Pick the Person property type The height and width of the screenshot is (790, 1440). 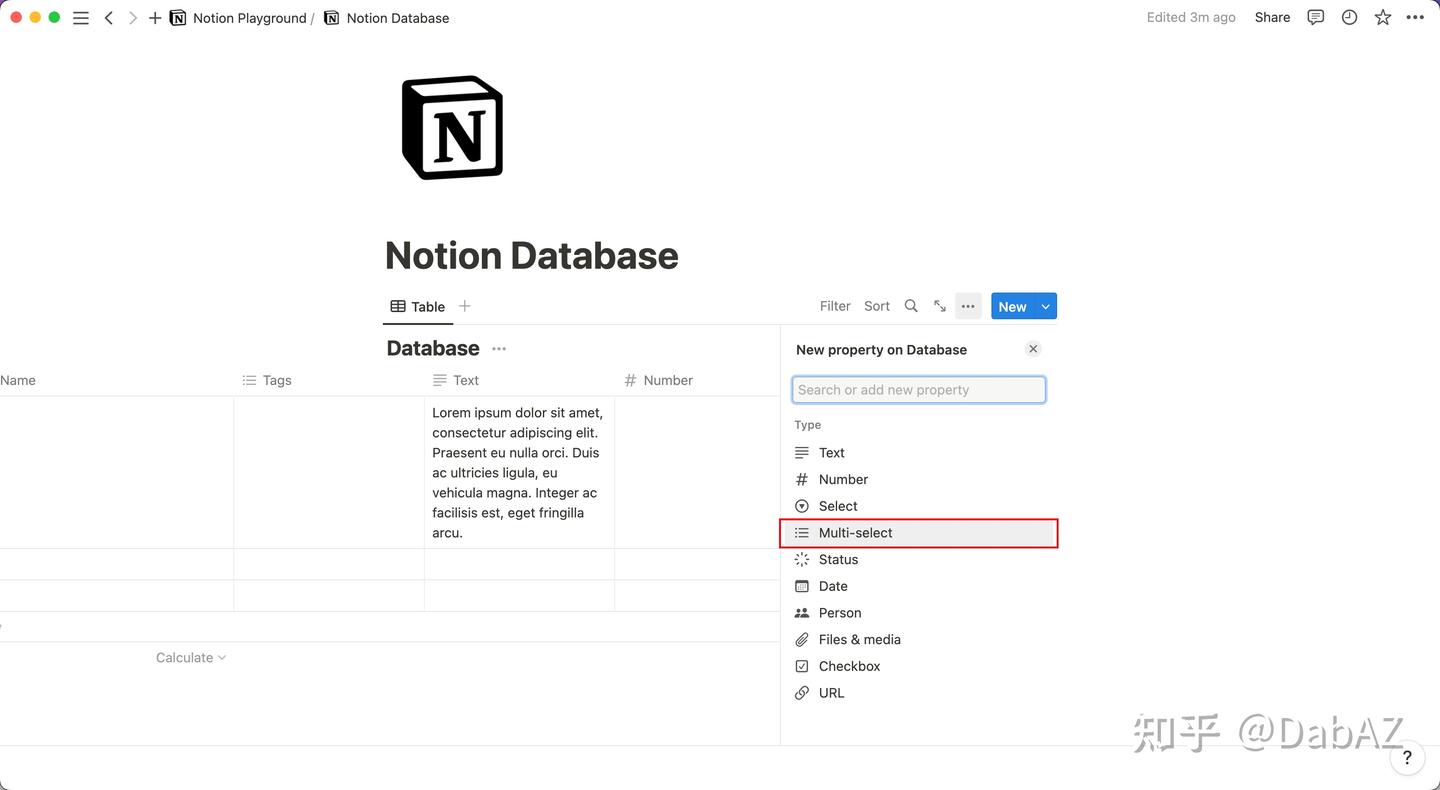(839, 612)
